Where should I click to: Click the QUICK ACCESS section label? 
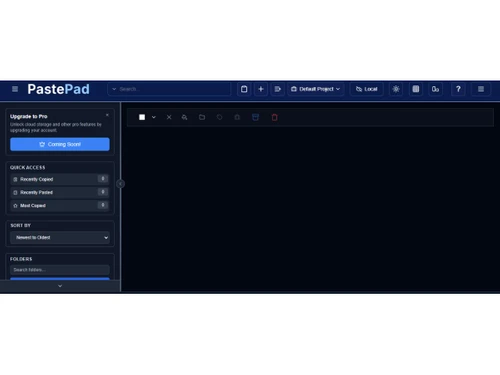click(28, 167)
